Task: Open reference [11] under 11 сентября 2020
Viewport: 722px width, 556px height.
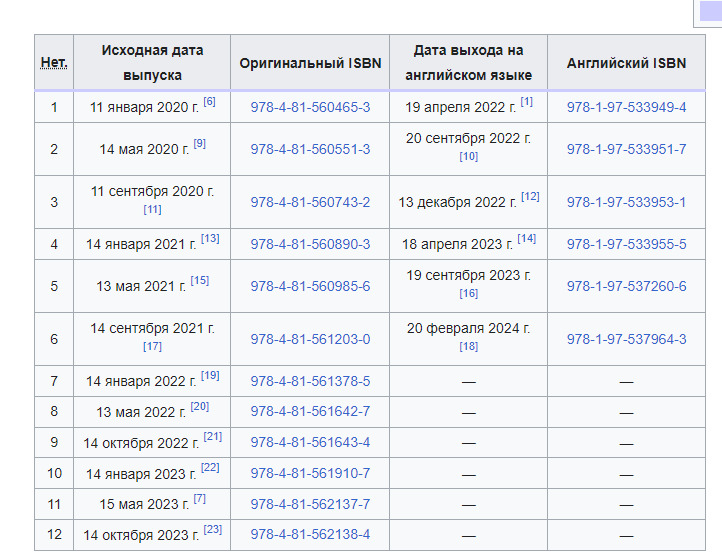Action: 152,209
